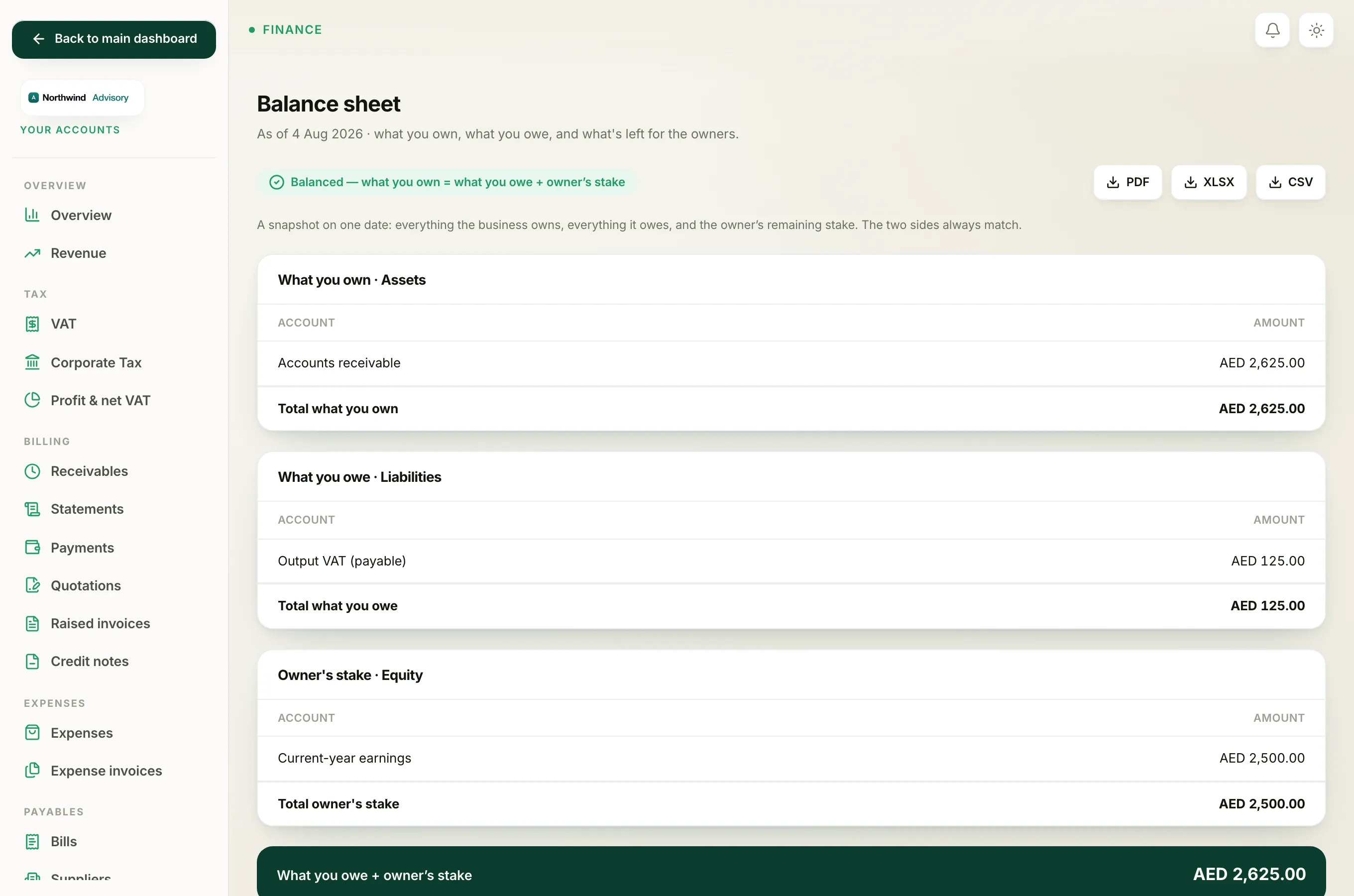
Task: Click Current-year earnings amount AED 2,500.00
Action: (1261, 758)
